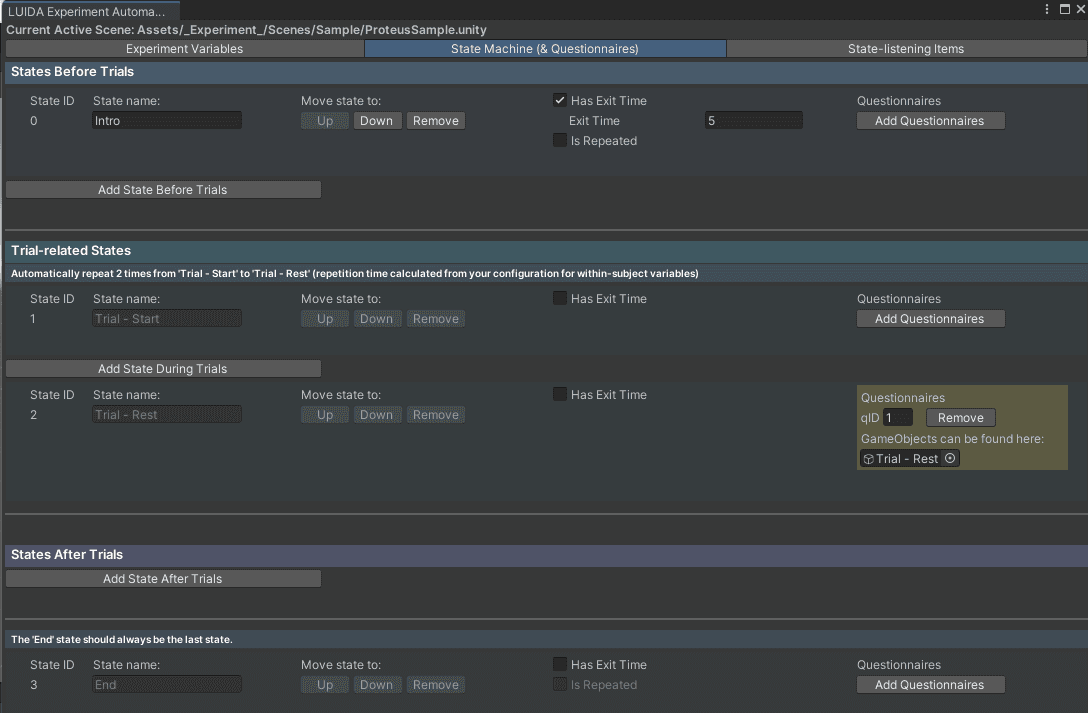The width and height of the screenshot is (1088, 713).
Task: Click Add State After Trials button
Action: (x=163, y=578)
